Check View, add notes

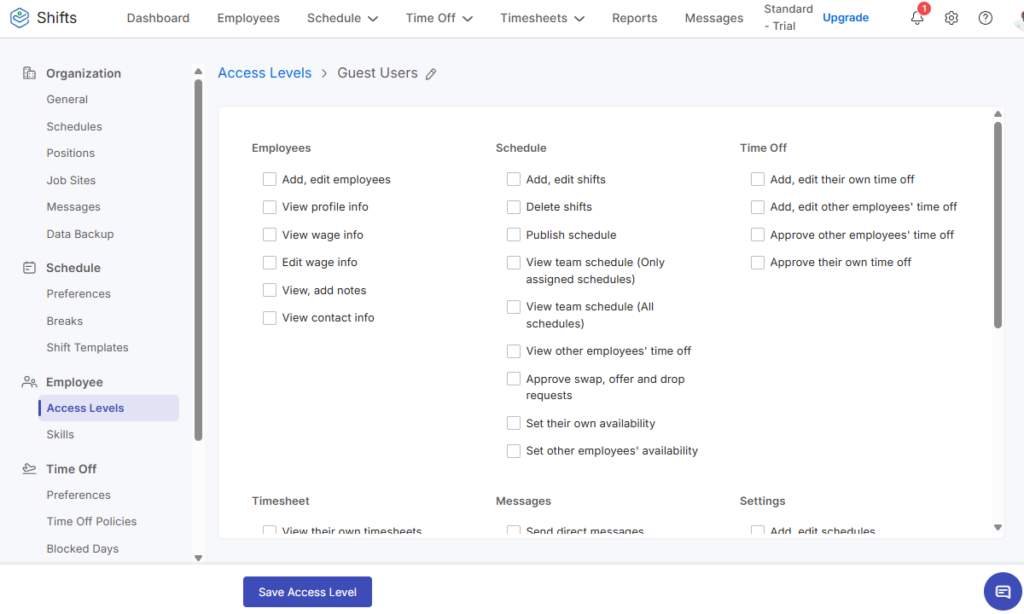[x=269, y=290]
